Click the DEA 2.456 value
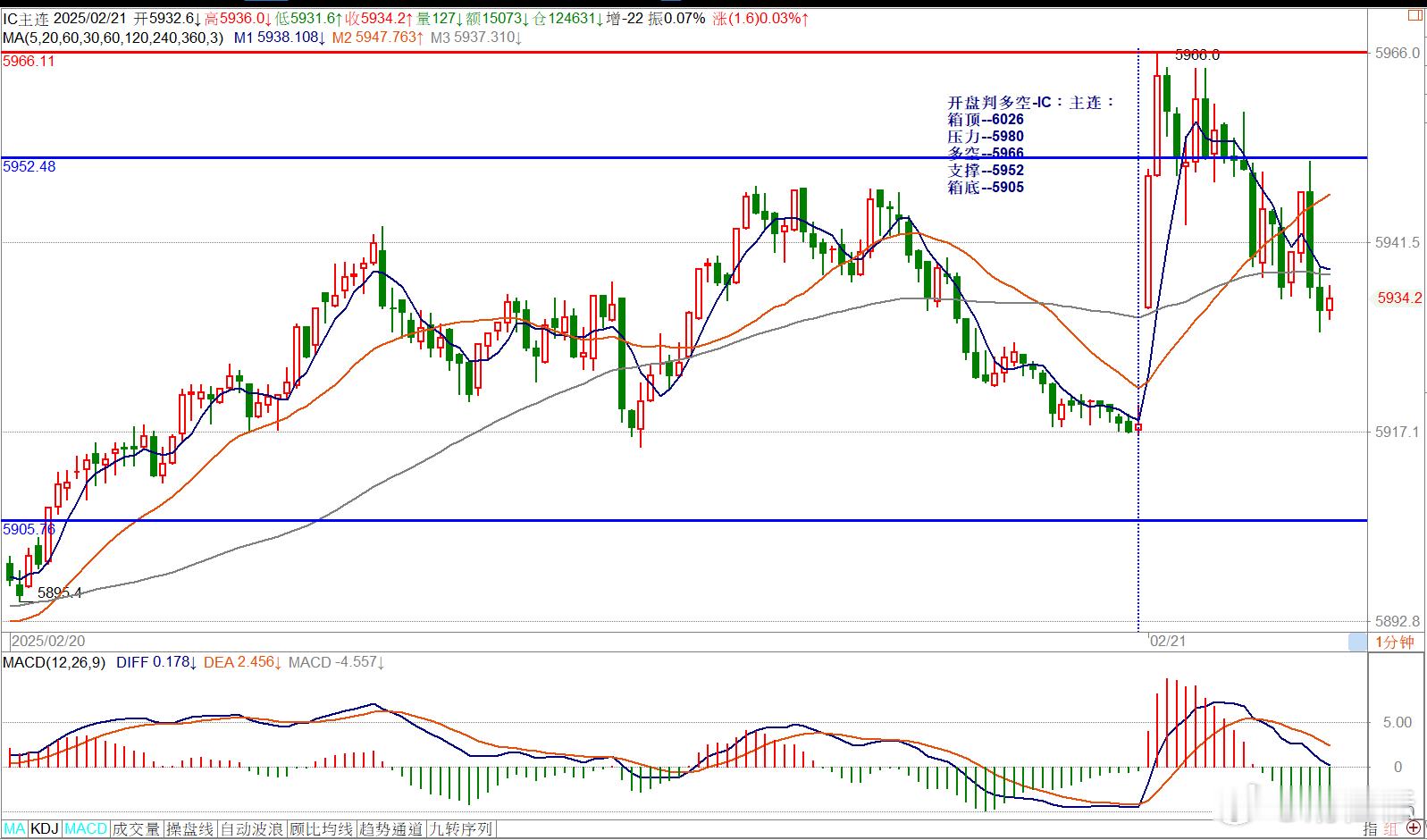1427x840 pixels. click(x=243, y=662)
